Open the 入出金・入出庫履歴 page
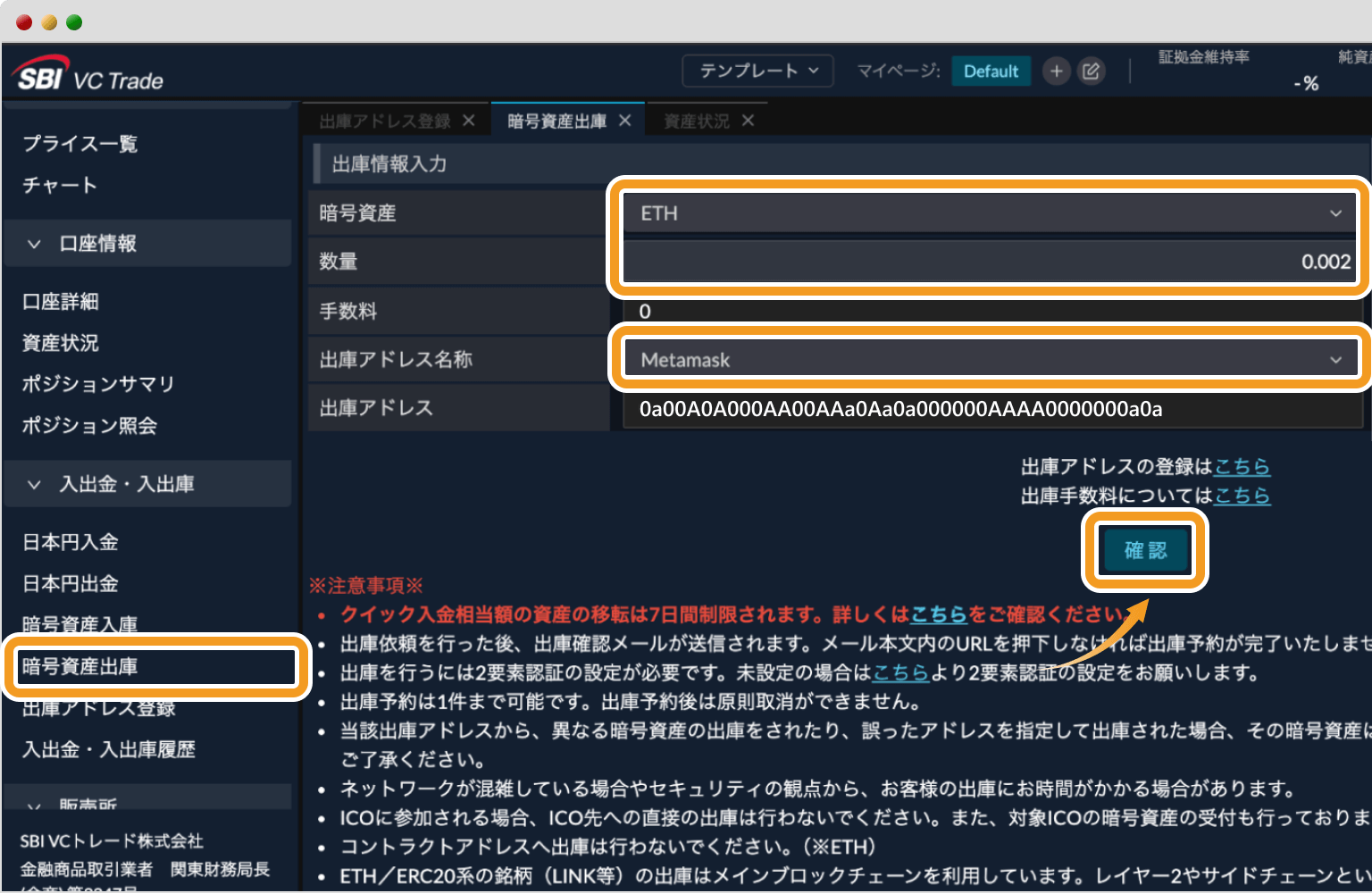The height and width of the screenshot is (893, 1372). coord(108,749)
